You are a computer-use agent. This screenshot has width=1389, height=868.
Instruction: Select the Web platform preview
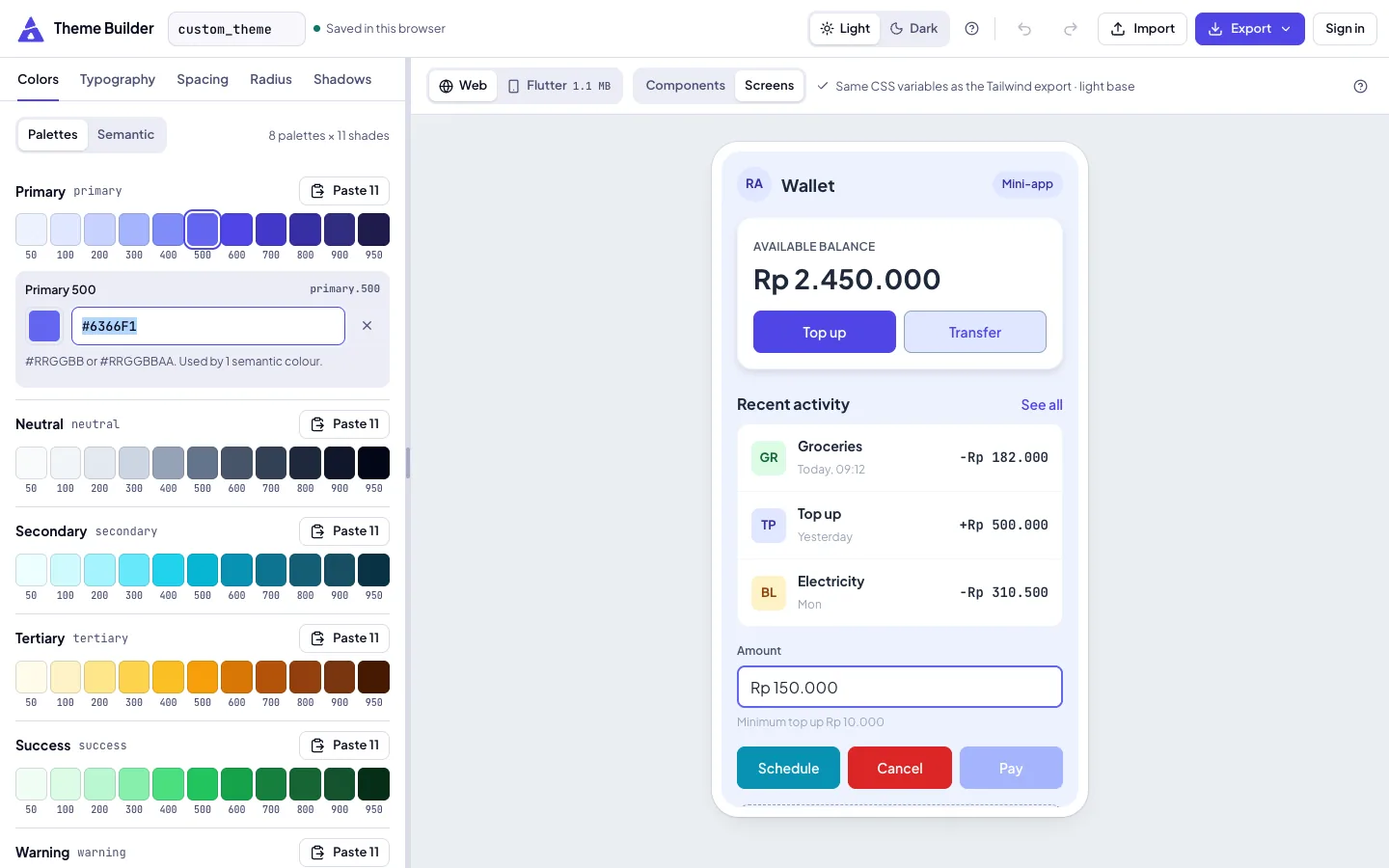[x=463, y=86]
